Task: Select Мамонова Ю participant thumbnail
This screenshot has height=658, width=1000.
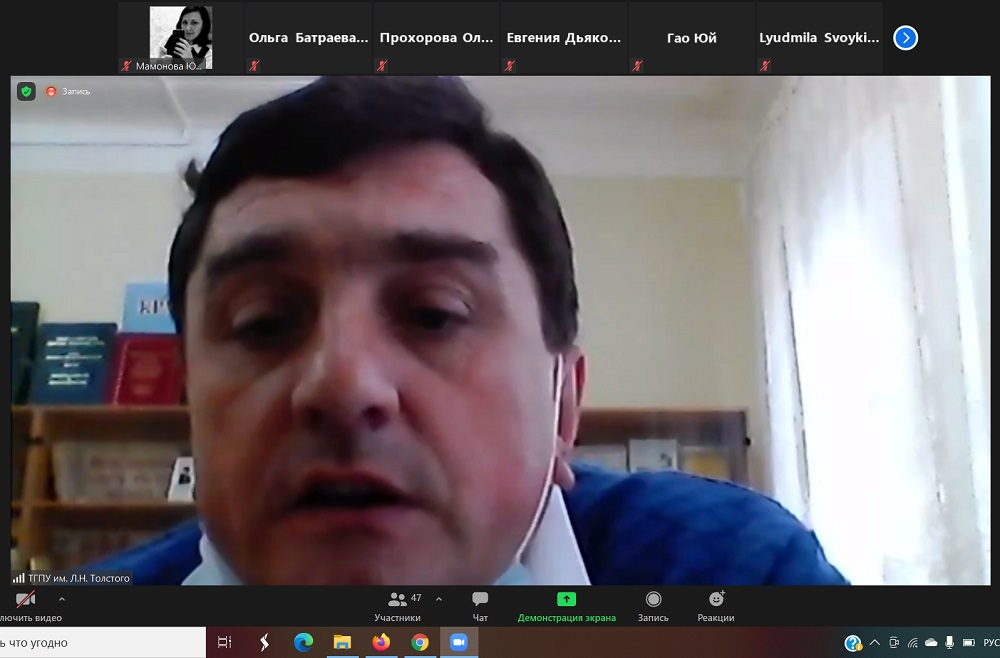Action: point(181,38)
